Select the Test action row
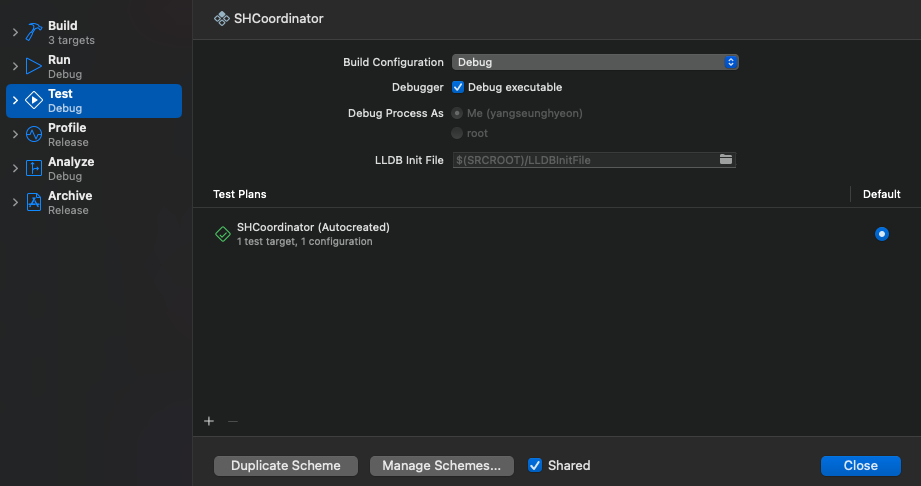 click(x=94, y=100)
